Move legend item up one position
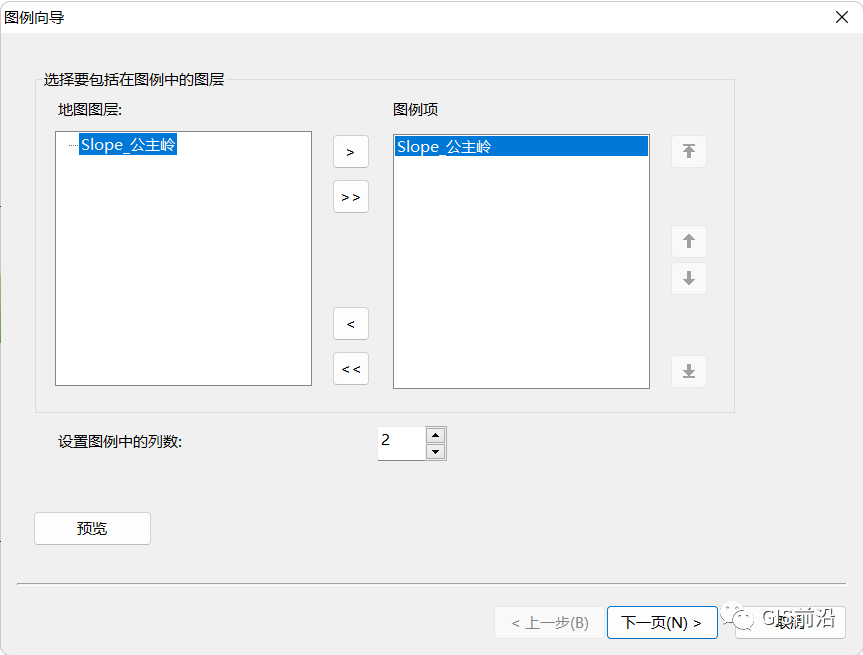This screenshot has height=655, width=863. [x=689, y=241]
